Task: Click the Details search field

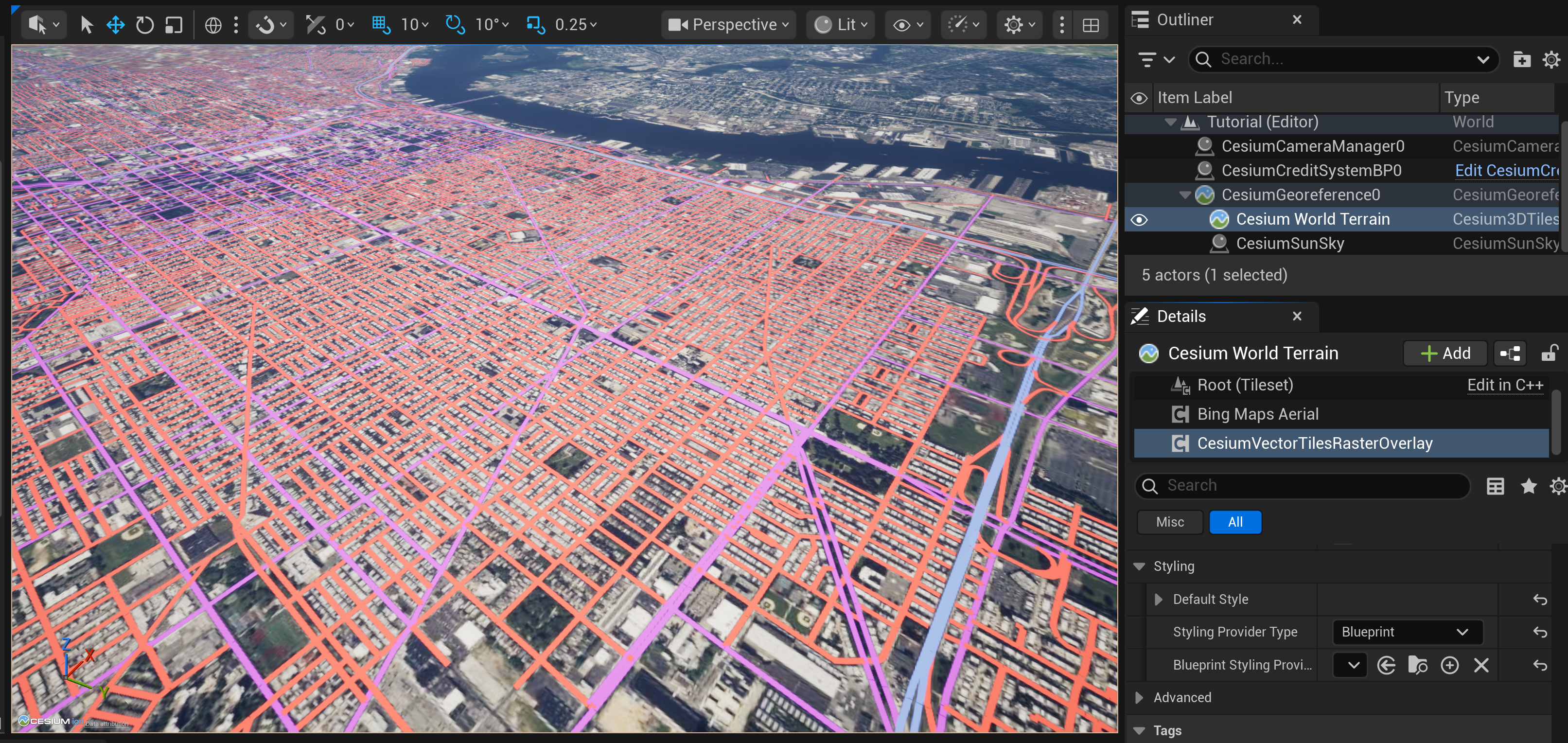Action: click(1302, 486)
